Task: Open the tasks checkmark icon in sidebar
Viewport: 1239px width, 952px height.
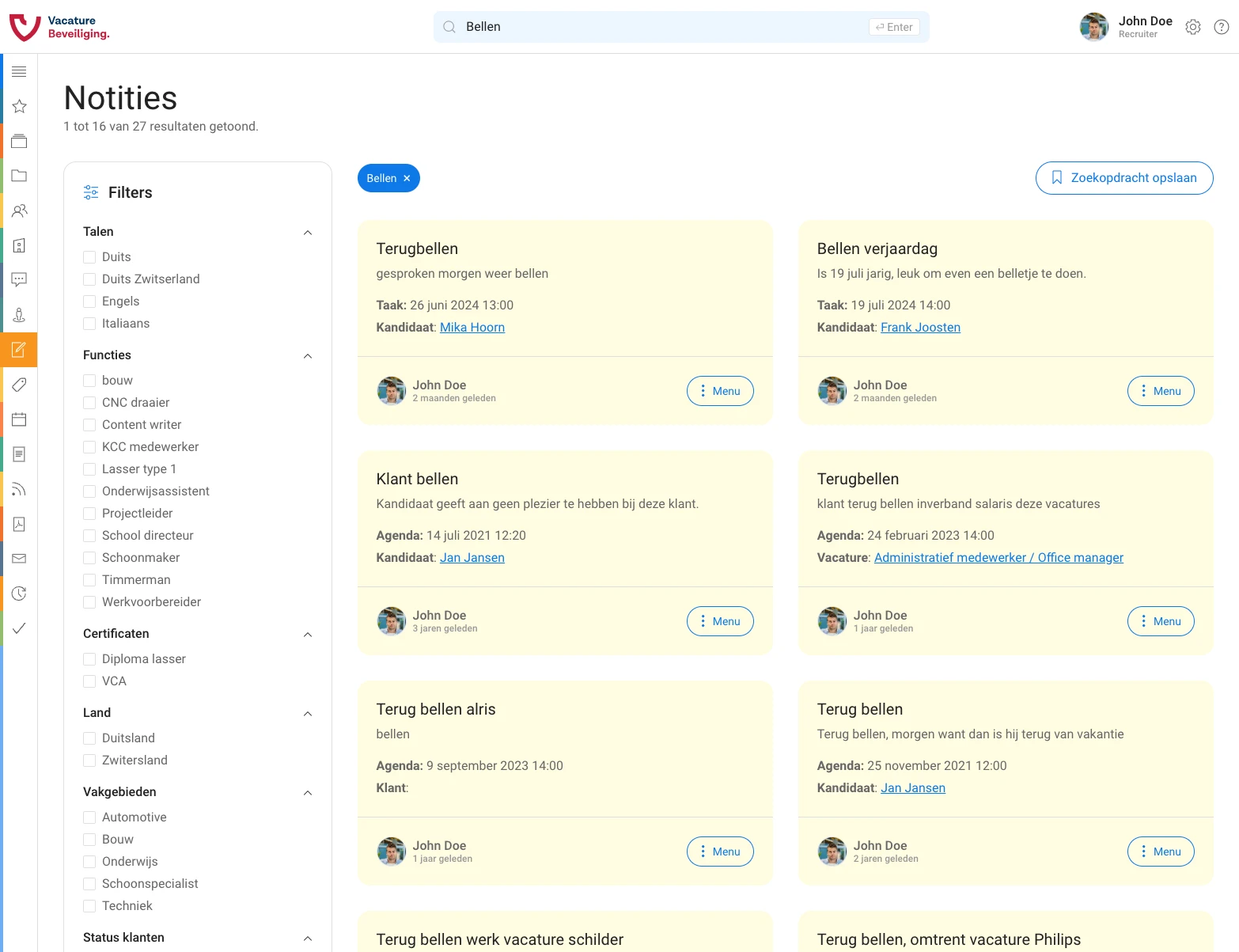Action: coord(19,628)
